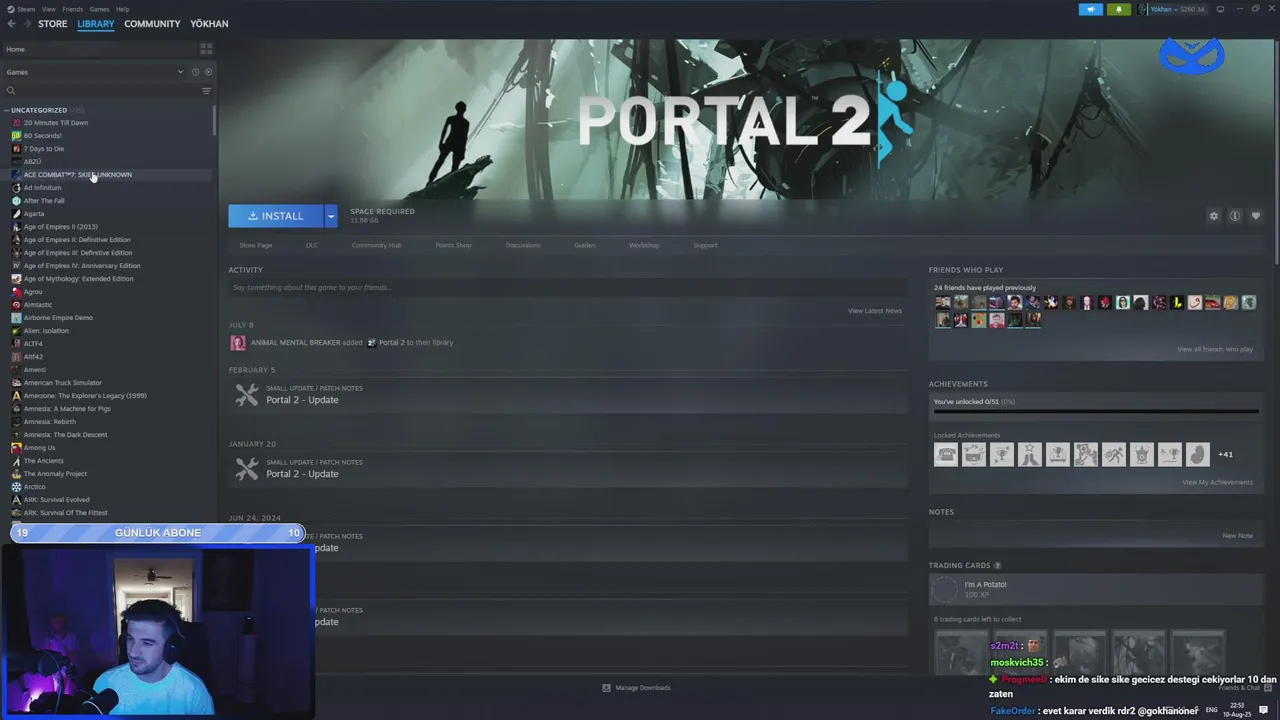The height and width of the screenshot is (720, 1280).
Task: Open the Steam menu
Action: point(25,9)
